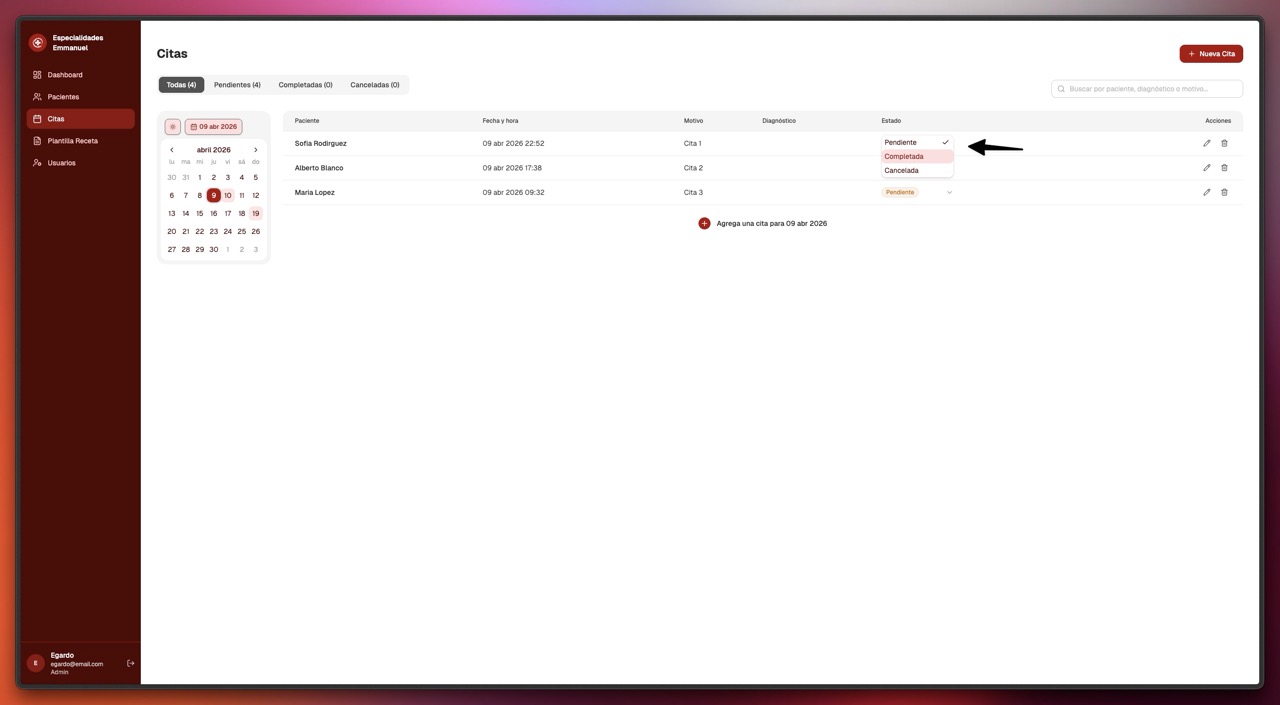1280x705 pixels.
Task: Open the 09 abr 2026 date button
Action: coord(213,127)
